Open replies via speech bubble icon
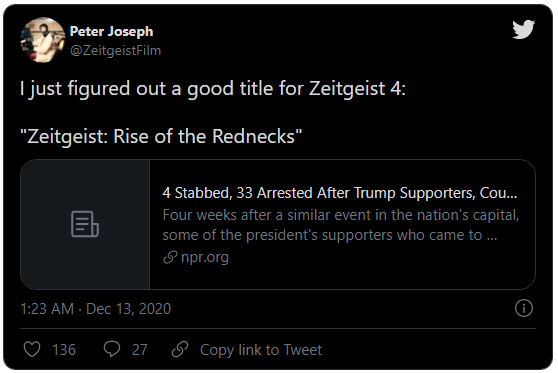 (112, 349)
